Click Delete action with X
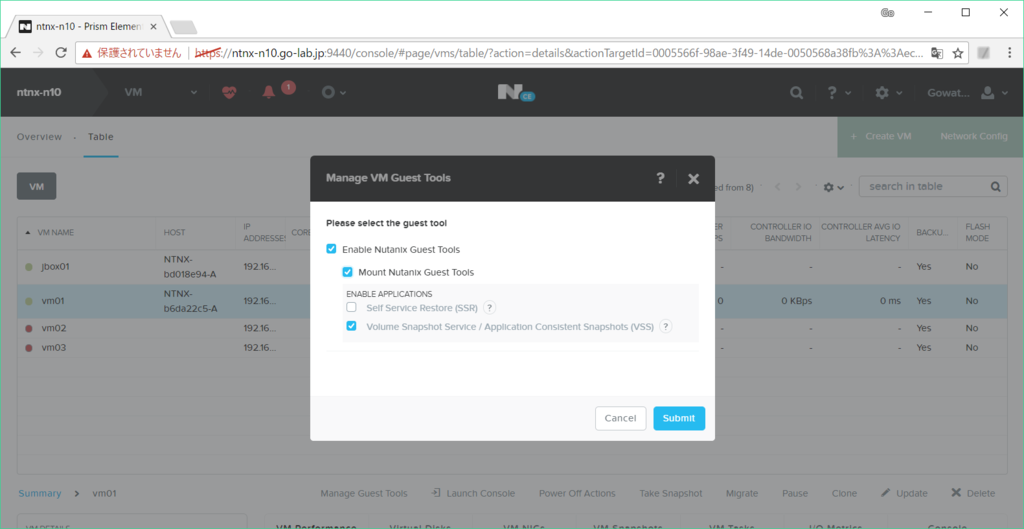 [x=973, y=494]
